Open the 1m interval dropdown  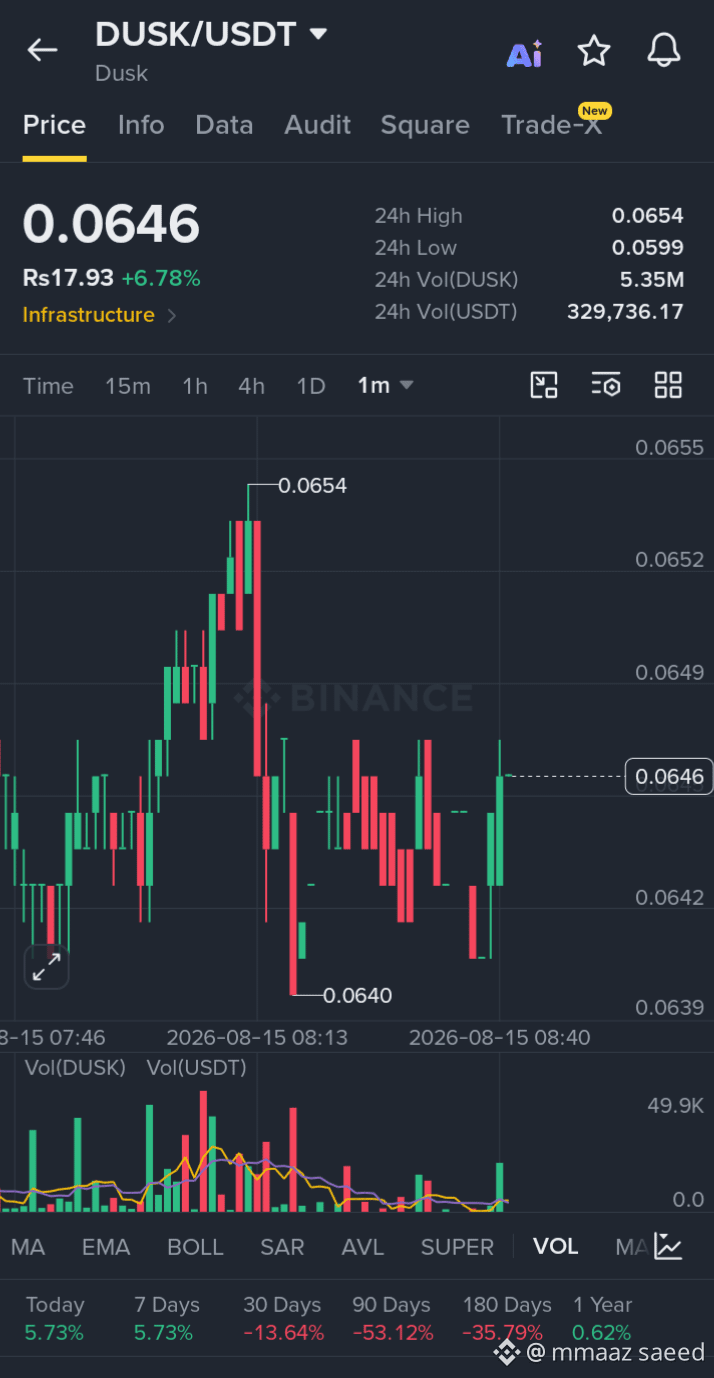(x=385, y=385)
